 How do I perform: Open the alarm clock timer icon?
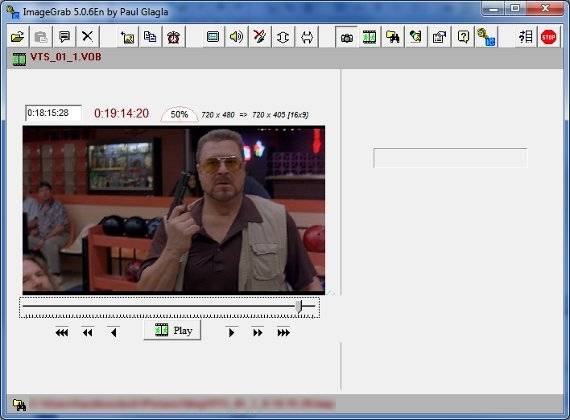[x=173, y=37]
